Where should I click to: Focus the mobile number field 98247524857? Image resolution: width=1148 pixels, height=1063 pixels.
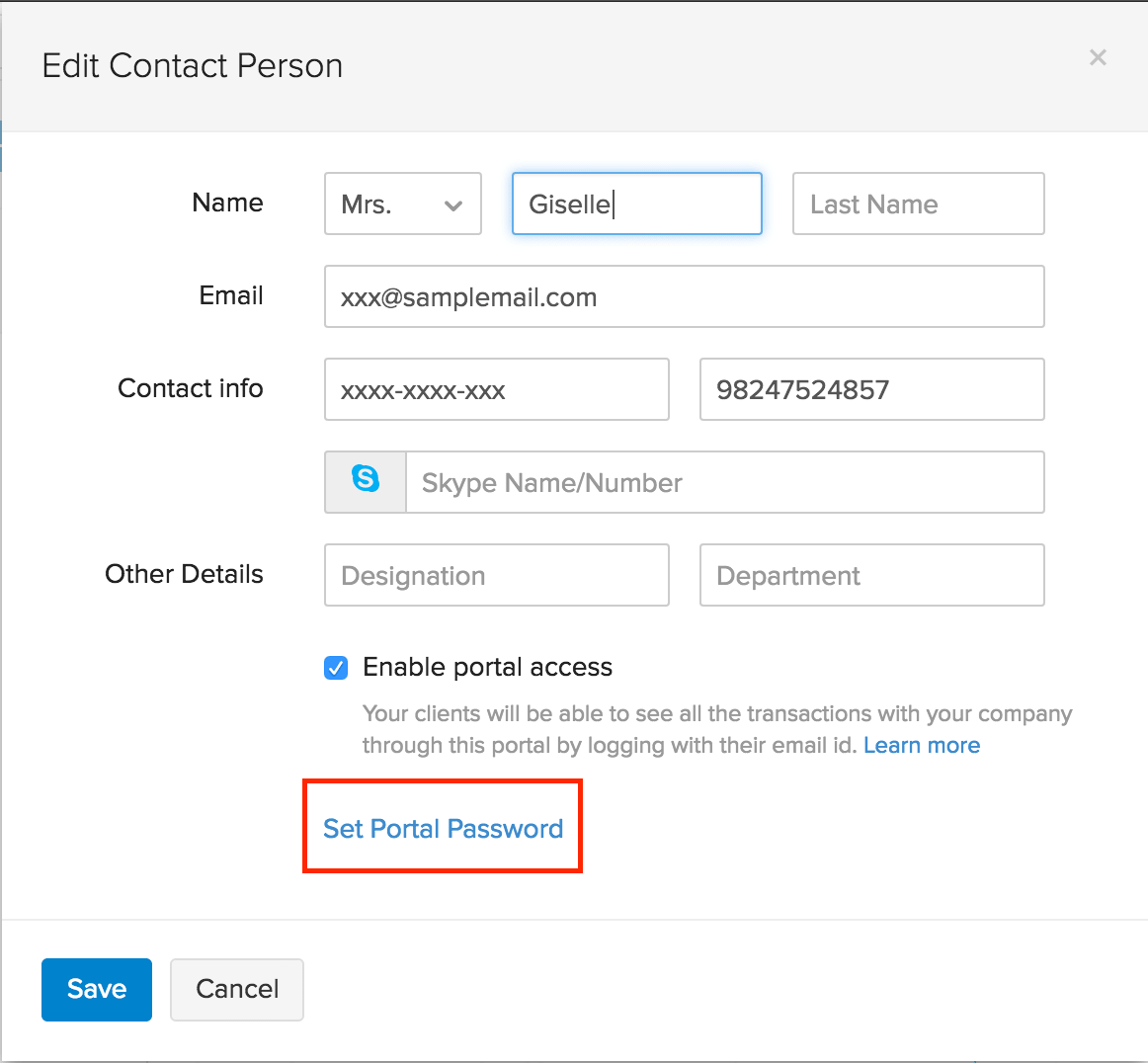tap(871, 390)
